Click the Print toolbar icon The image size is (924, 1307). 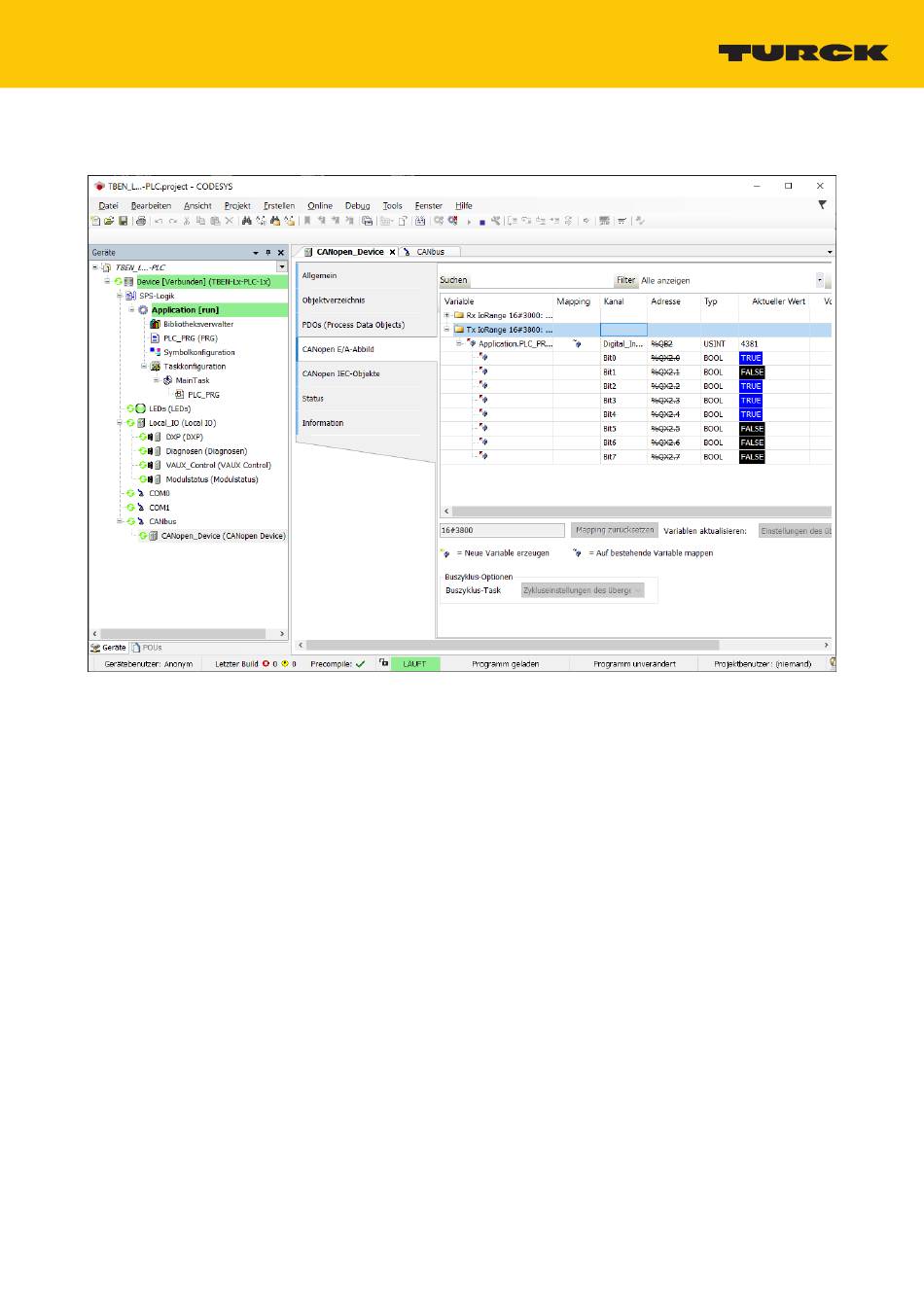click(141, 221)
